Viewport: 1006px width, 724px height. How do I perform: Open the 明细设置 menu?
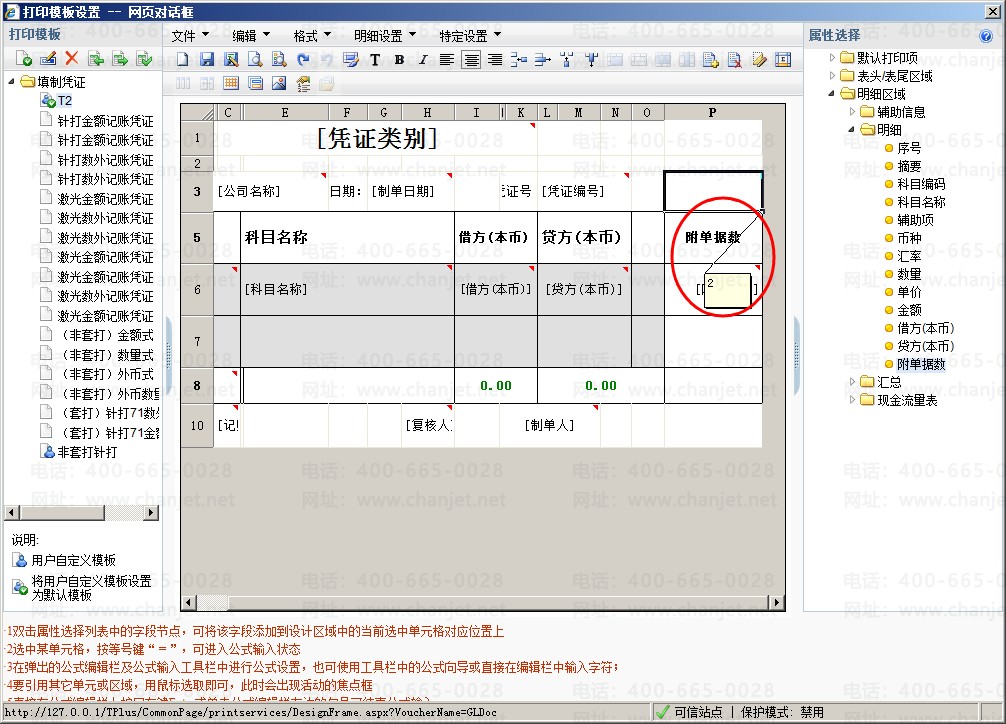click(x=383, y=36)
